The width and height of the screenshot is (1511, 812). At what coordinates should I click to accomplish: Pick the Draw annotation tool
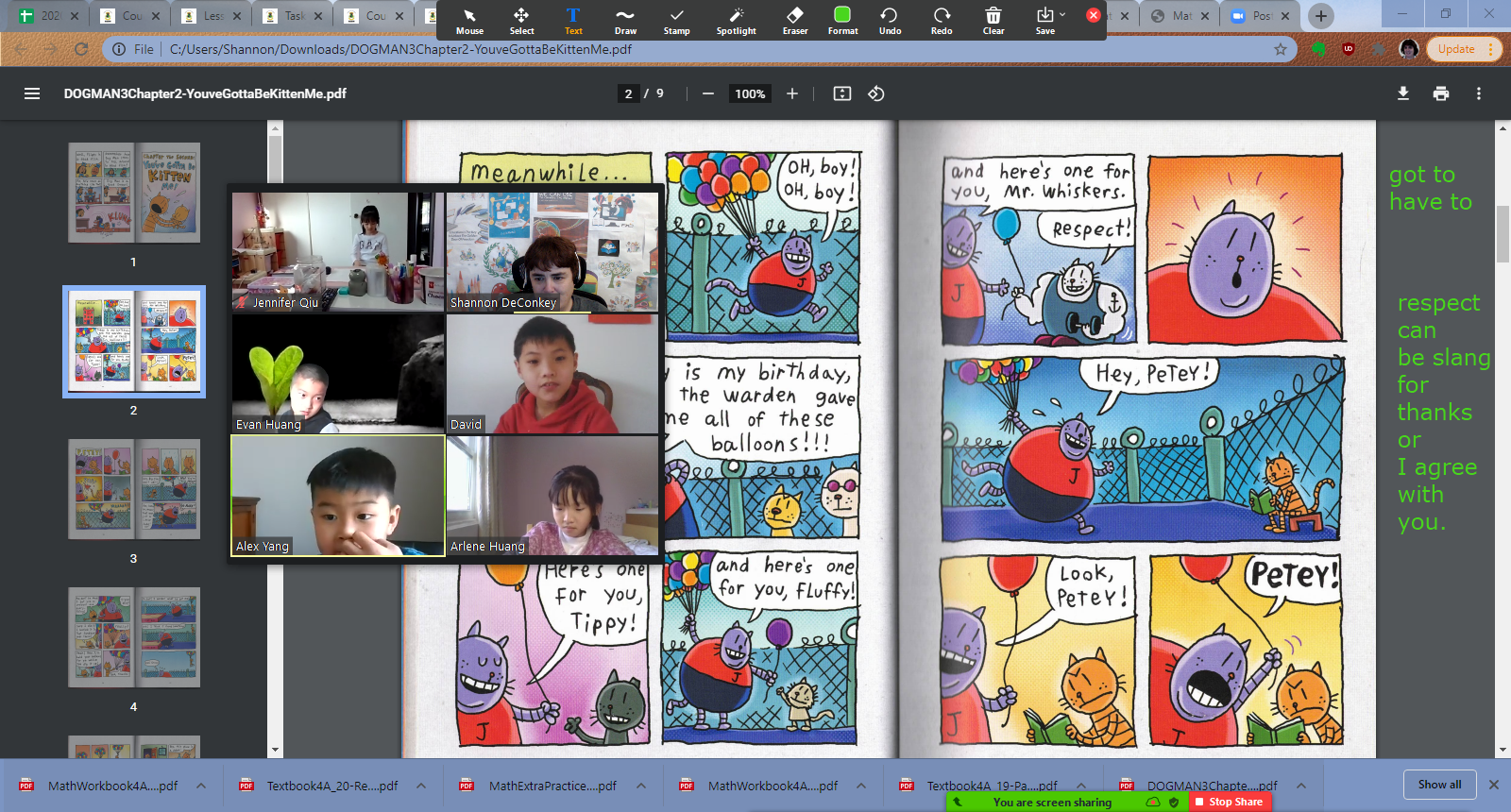click(625, 21)
